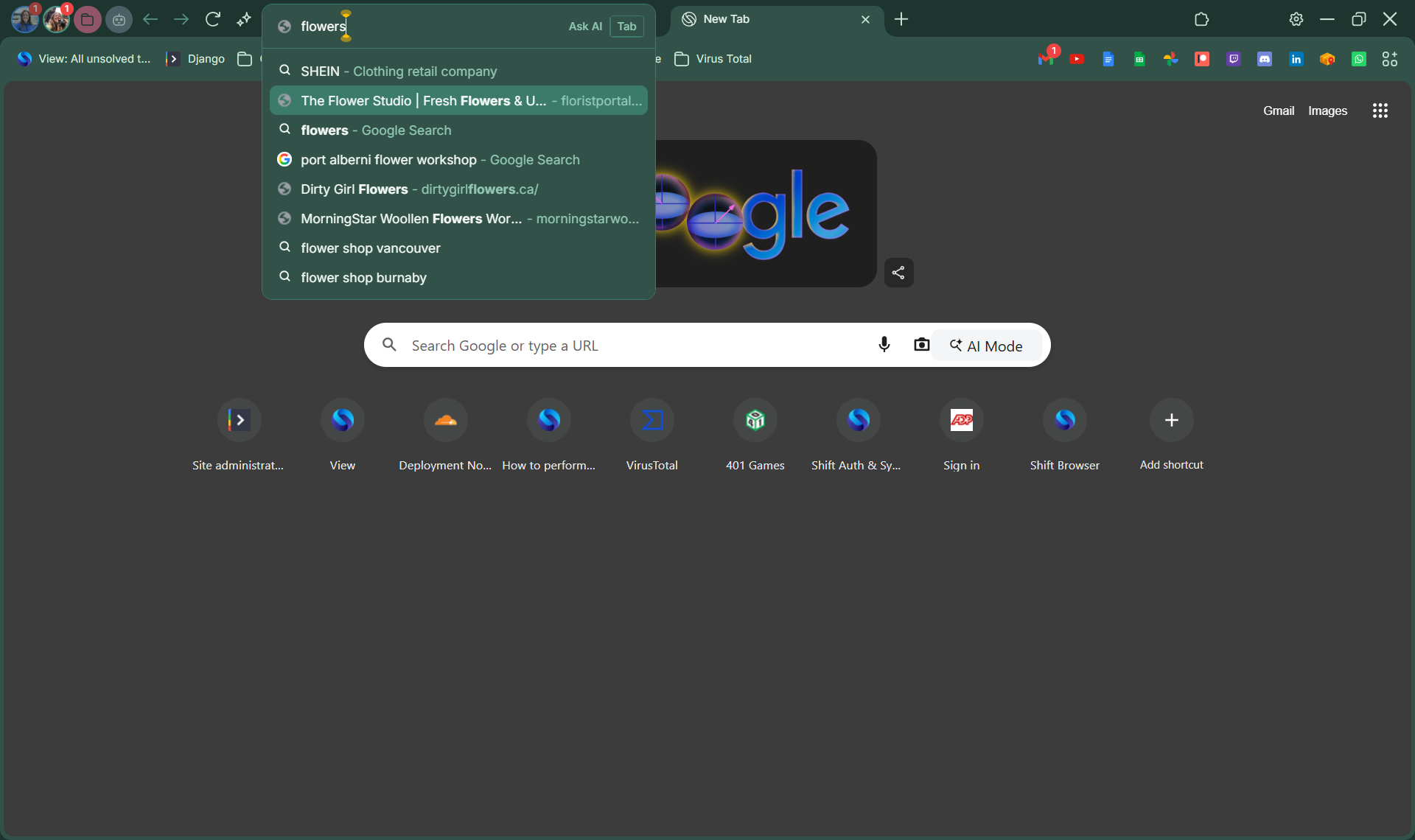Open AI Mode in Google search box
This screenshot has height=840, width=1415.
click(x=987, y=346)
